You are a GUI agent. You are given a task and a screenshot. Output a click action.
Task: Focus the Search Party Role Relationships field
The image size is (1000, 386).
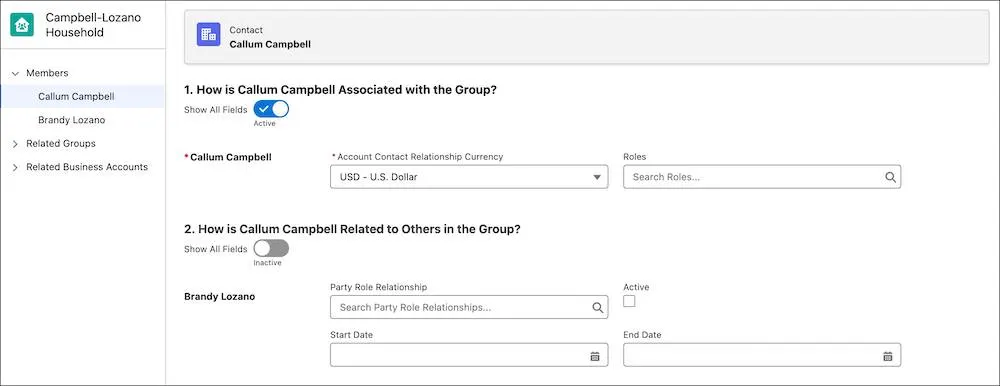click(469, 307)
